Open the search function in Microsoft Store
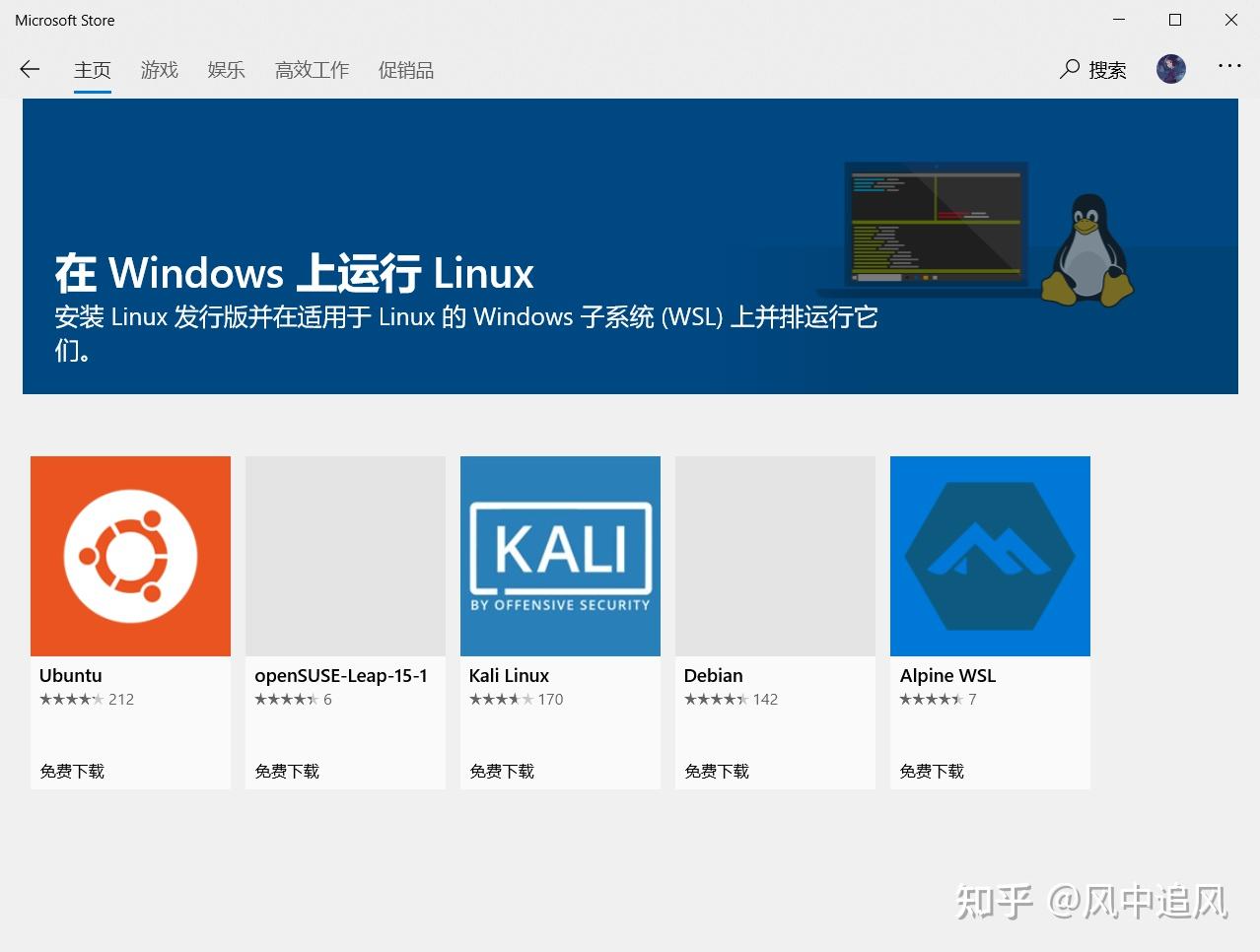The image size is (1260, 952). pos(1091,69)
